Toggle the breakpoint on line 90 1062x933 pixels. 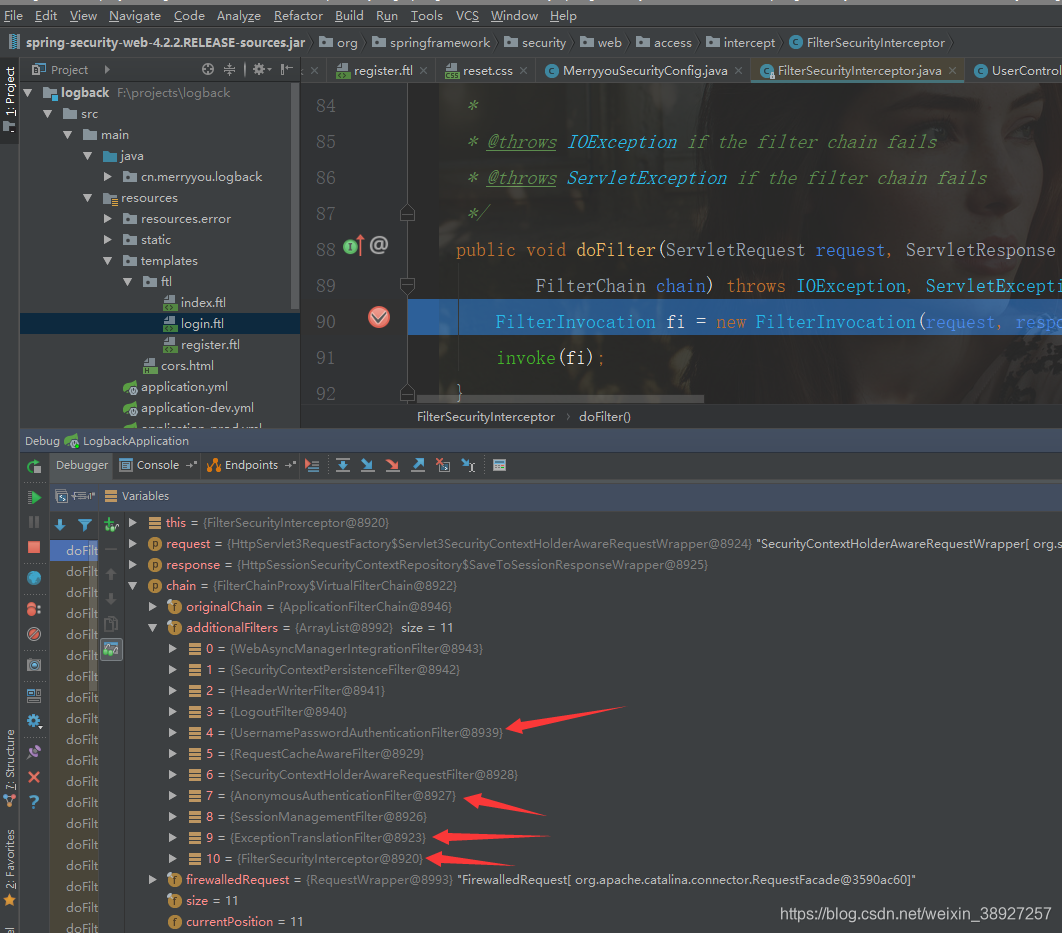point(379,317)
